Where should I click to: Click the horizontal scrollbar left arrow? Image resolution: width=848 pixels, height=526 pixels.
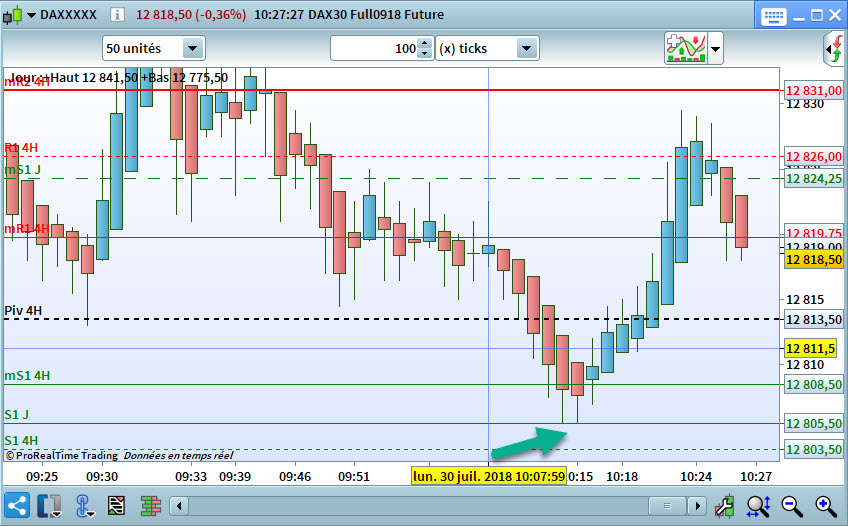(x=179, y=507)
